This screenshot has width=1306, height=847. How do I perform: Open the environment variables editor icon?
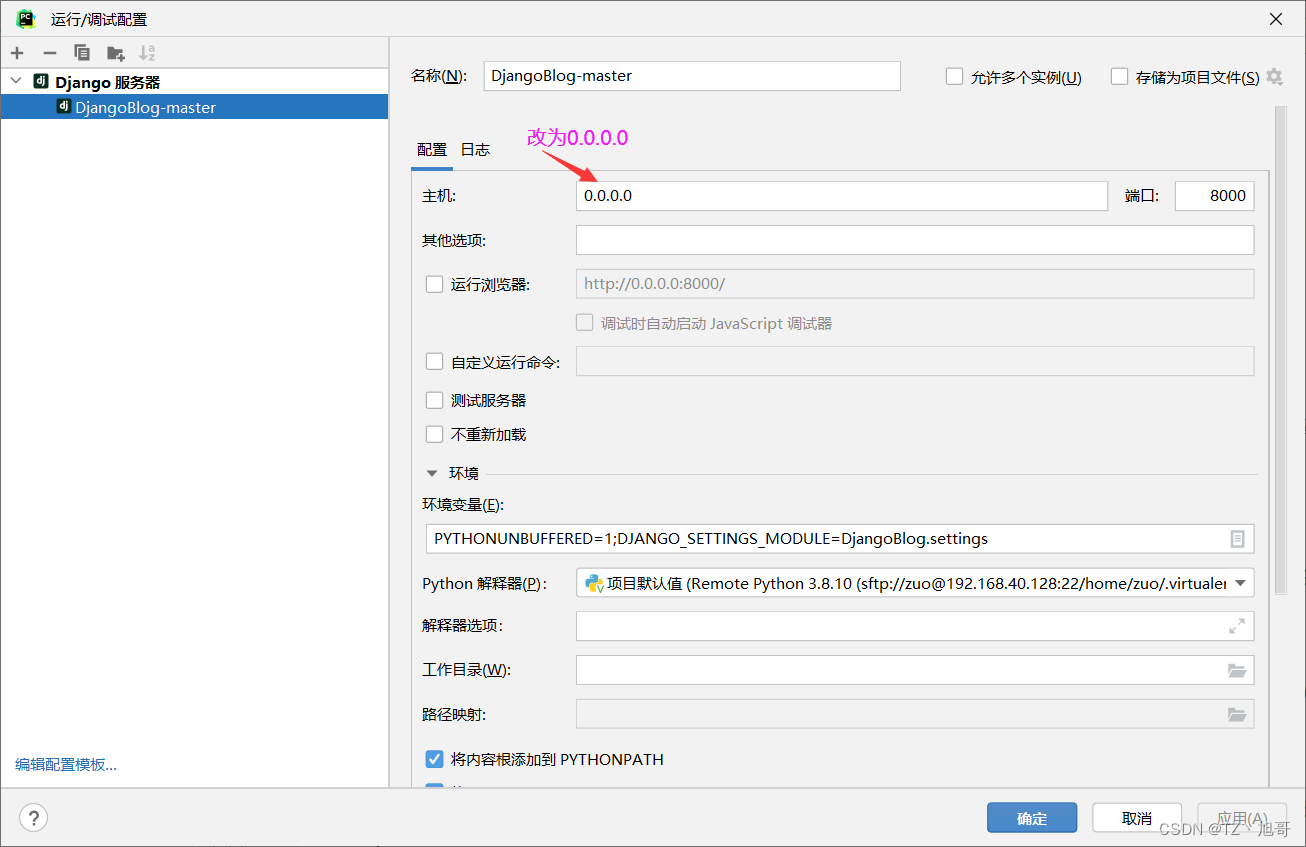pos(1237,538)
